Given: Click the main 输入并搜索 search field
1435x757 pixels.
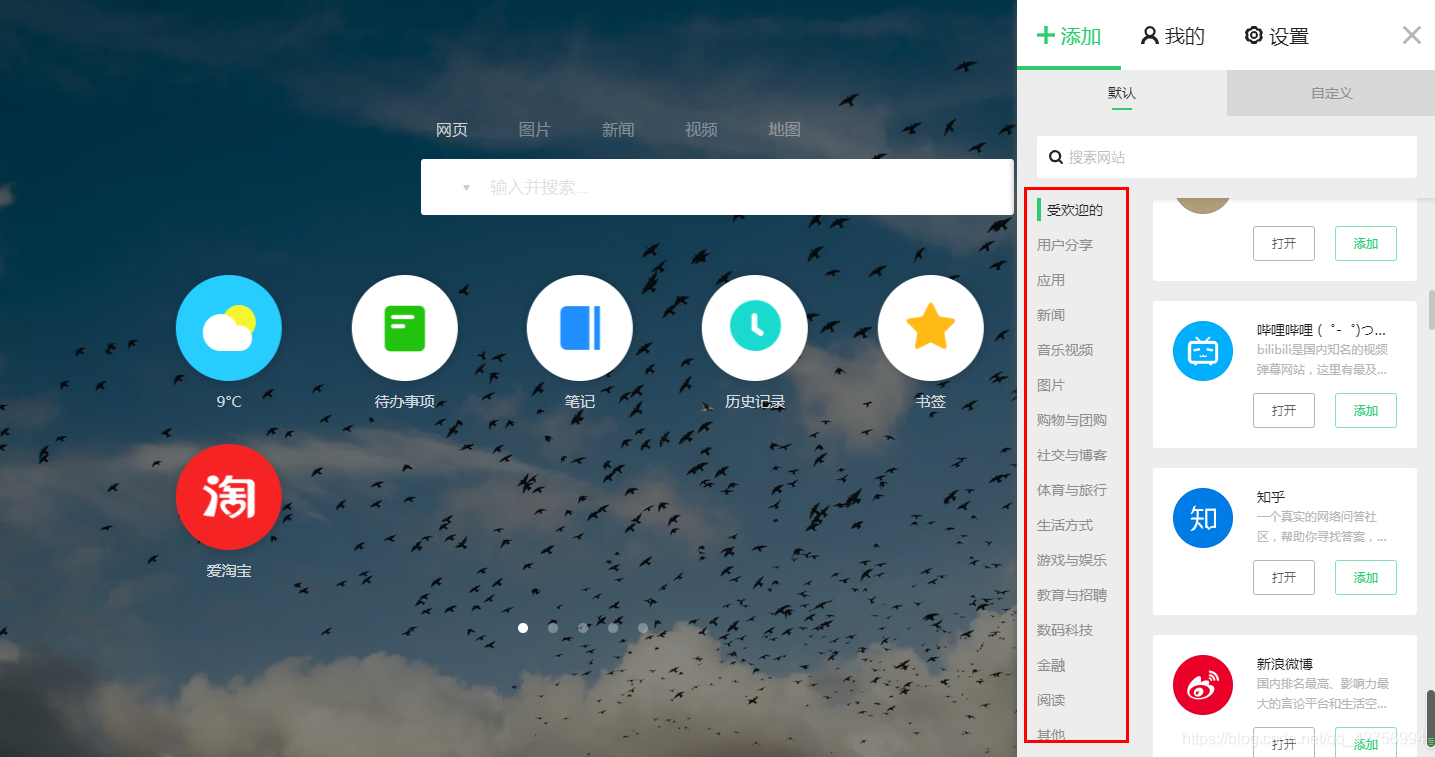Looking at the screenshot, I should (717, 187).
